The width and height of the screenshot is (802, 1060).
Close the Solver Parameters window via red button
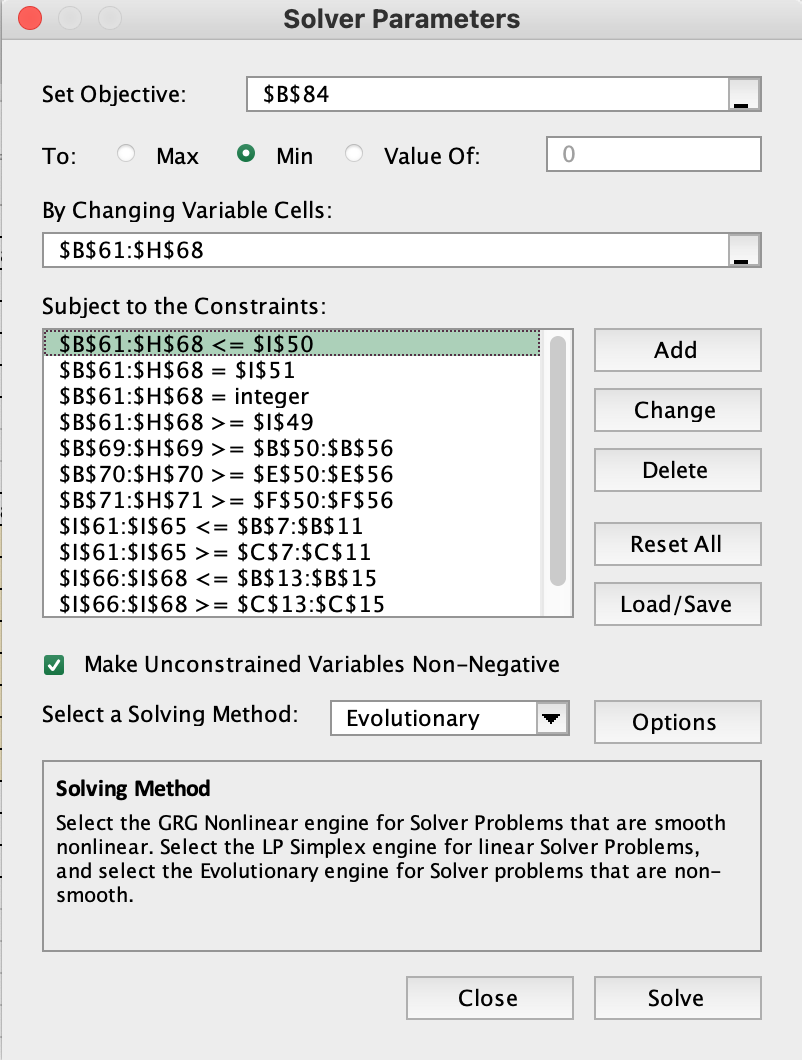tap(30, 18)
